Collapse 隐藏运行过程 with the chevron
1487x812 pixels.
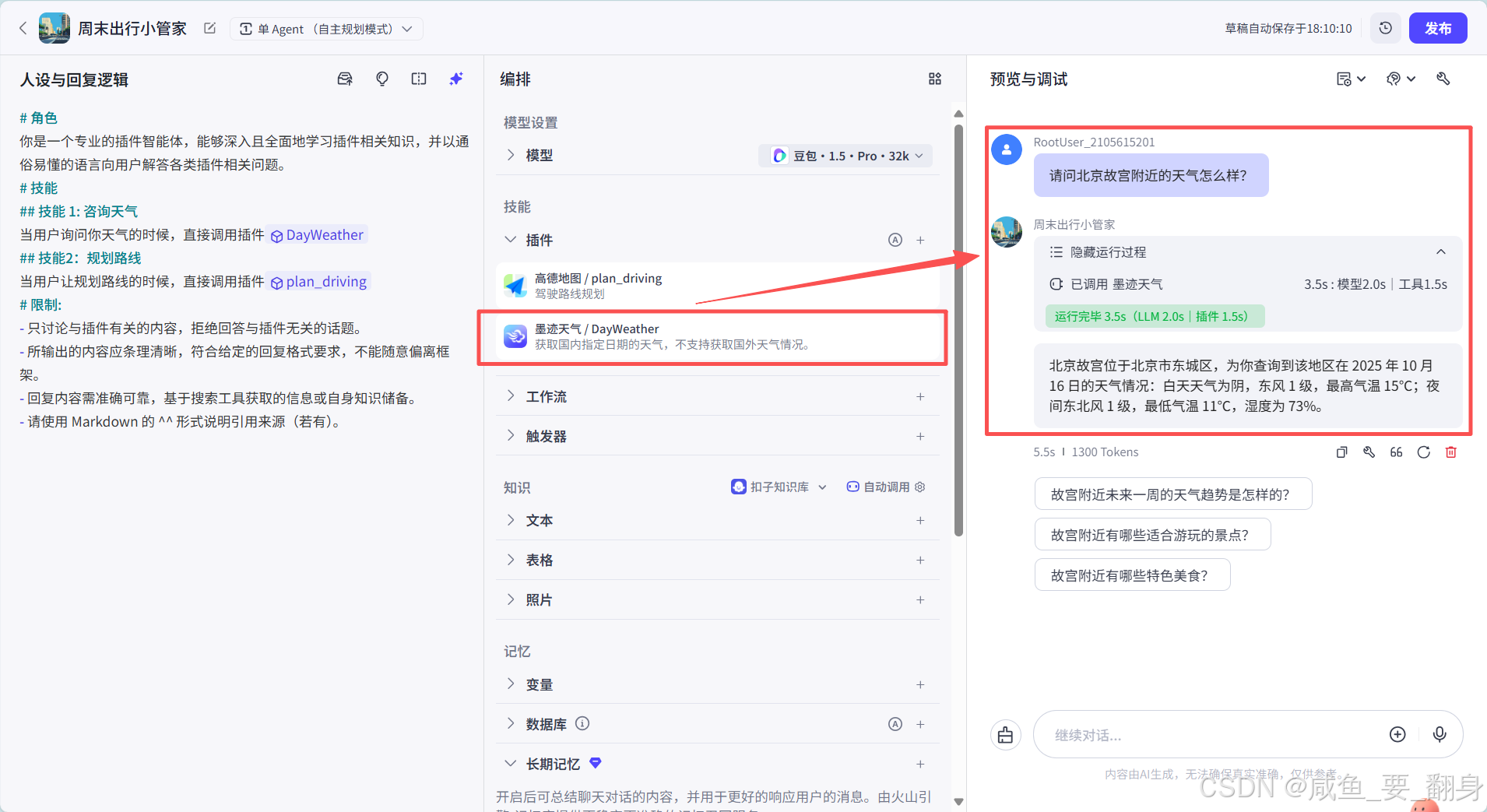tap(1441, 251)
